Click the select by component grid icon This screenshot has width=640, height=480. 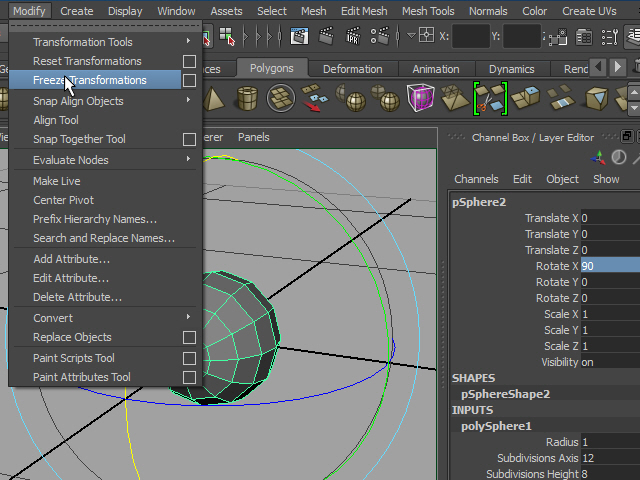(x=227, y=36)
